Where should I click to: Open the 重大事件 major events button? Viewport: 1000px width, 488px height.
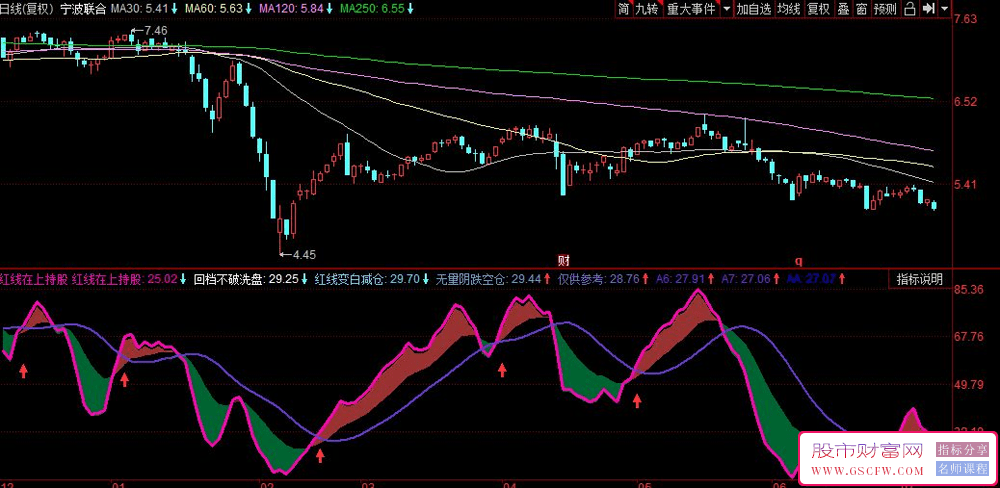point(690,9)
